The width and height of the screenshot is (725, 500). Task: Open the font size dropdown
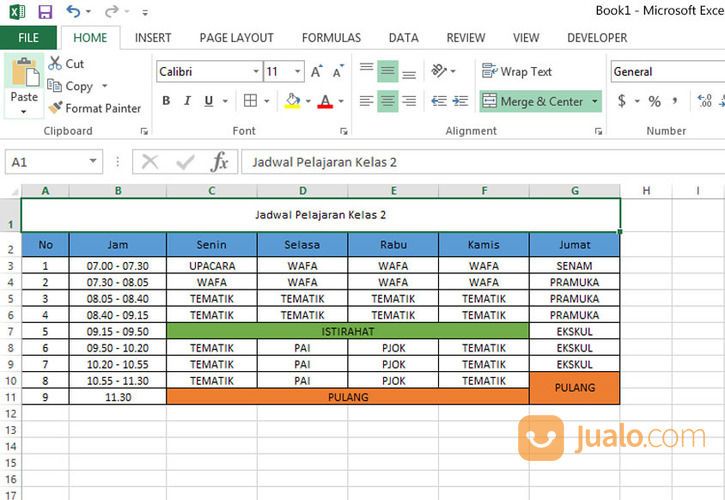[x=298, y=72]
